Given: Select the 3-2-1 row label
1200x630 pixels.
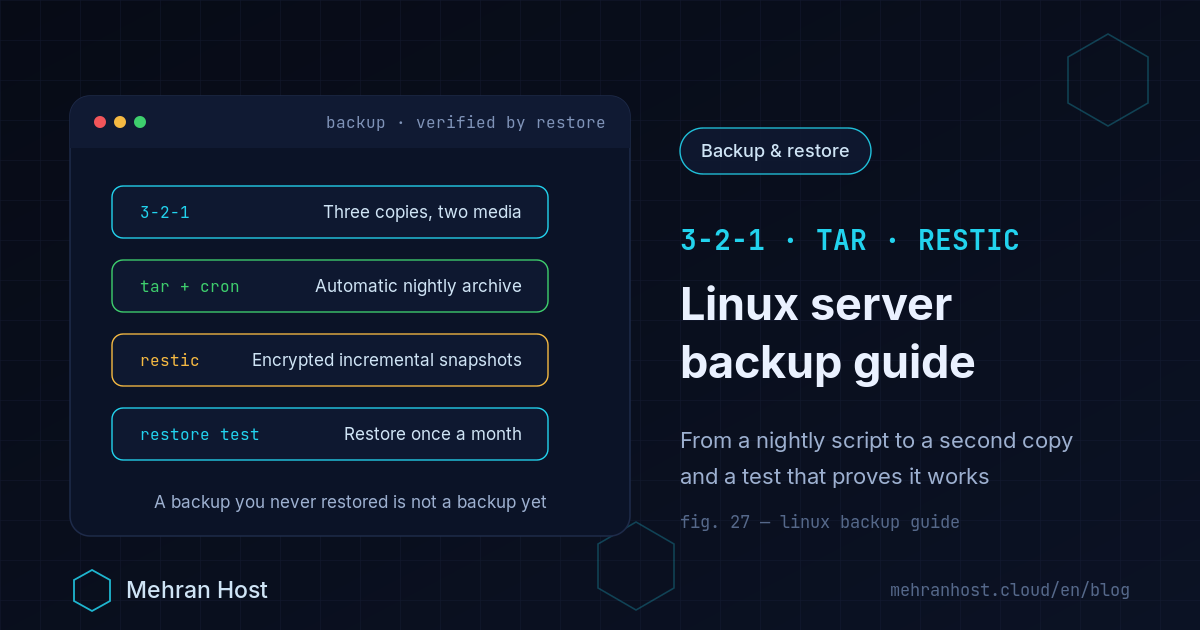Looking at the screenshot, I should tap(165, 212).
